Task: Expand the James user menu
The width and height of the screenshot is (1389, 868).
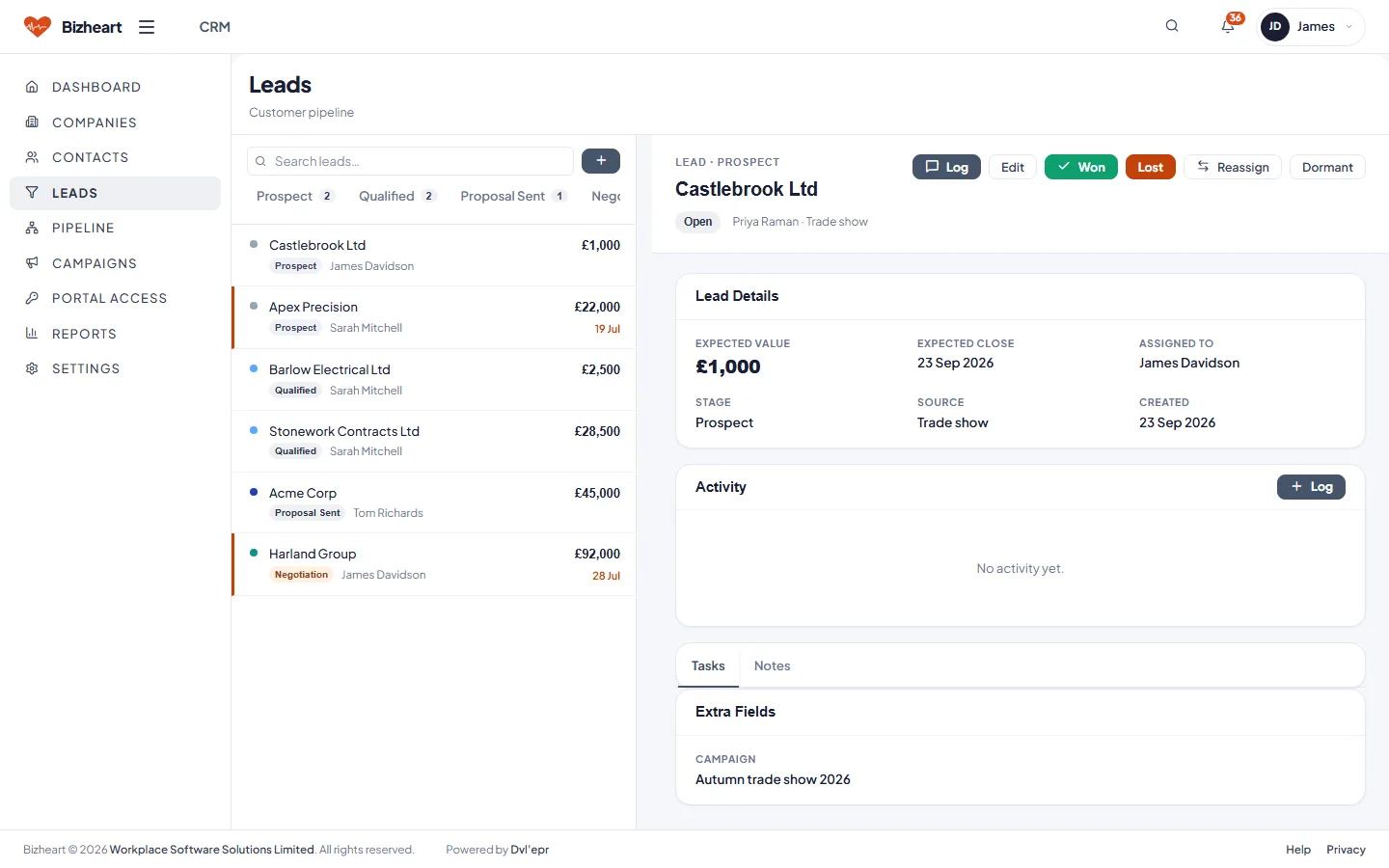Action: pos(1312,27)
